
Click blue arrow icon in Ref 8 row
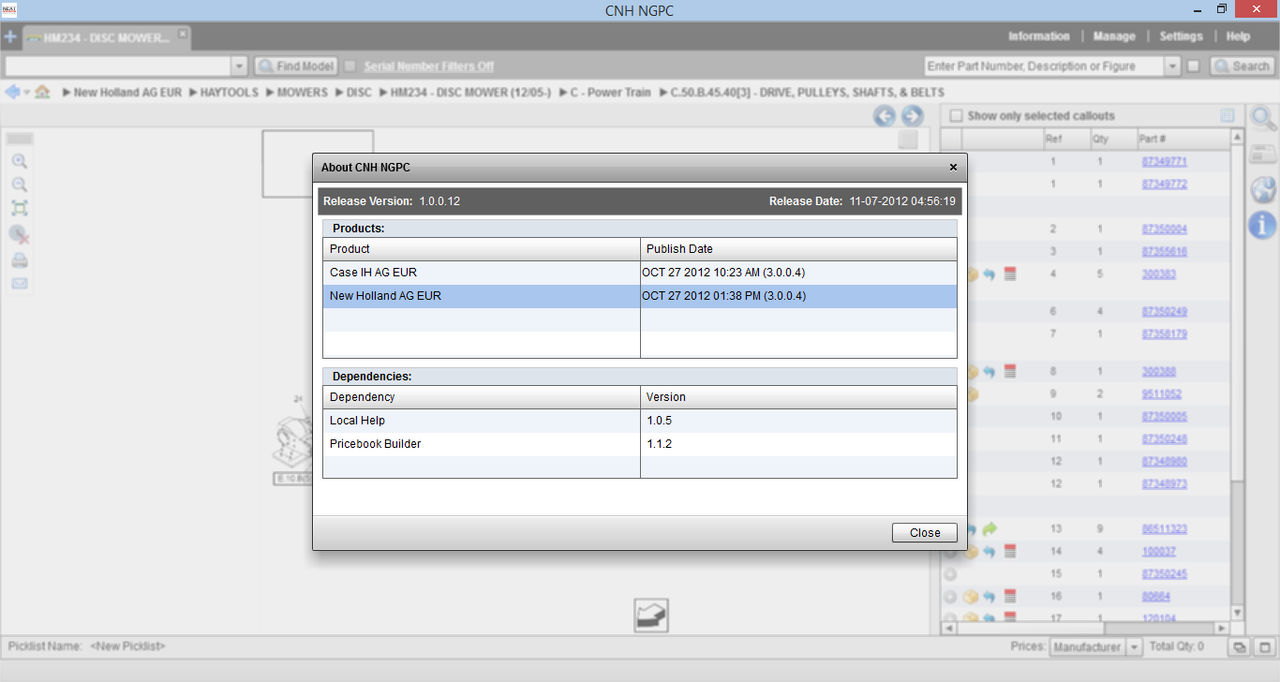[989, 372]
